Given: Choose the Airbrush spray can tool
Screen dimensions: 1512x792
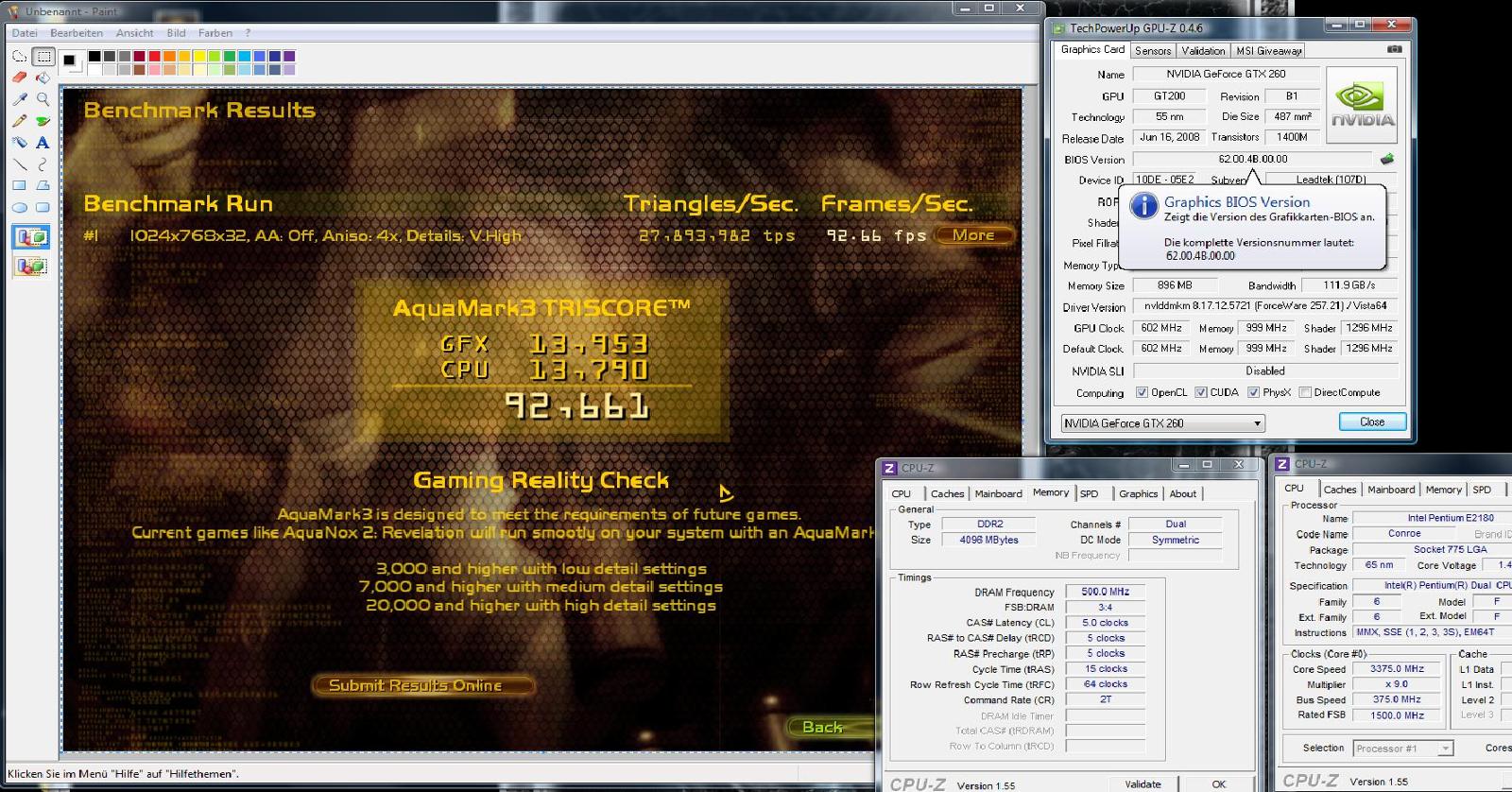Looking at the screenshot, I should click(x=19, y=143).
